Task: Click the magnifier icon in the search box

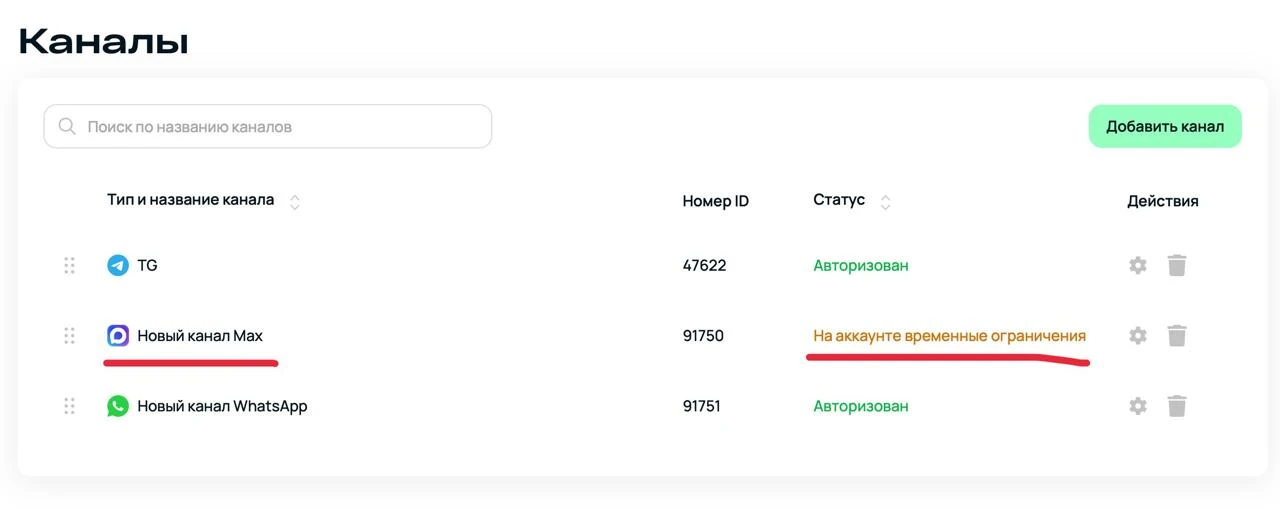Action: coord(67,127)
